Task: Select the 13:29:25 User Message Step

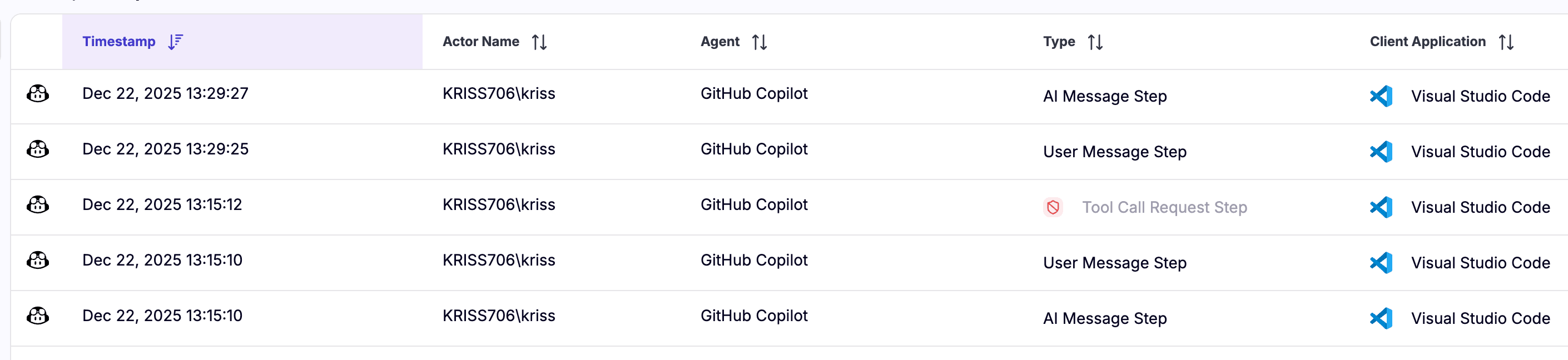Action: [1114, 152]
